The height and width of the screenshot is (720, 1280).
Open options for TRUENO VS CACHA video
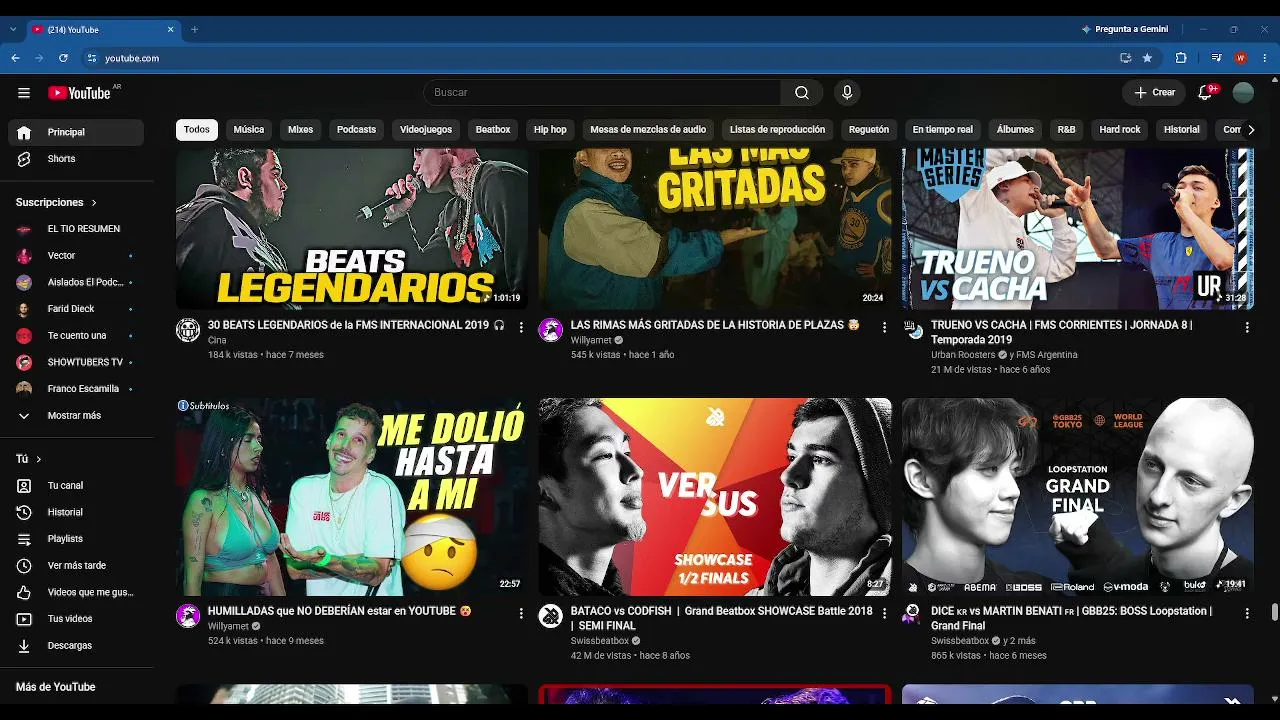click(x=1247, y=327)
